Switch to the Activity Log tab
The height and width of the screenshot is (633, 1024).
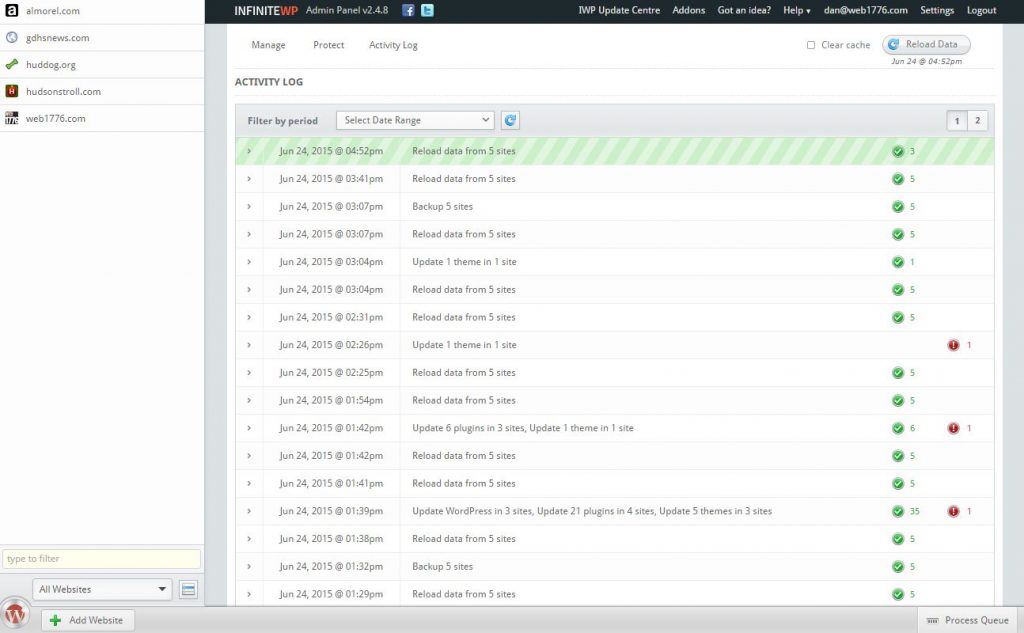393,45
